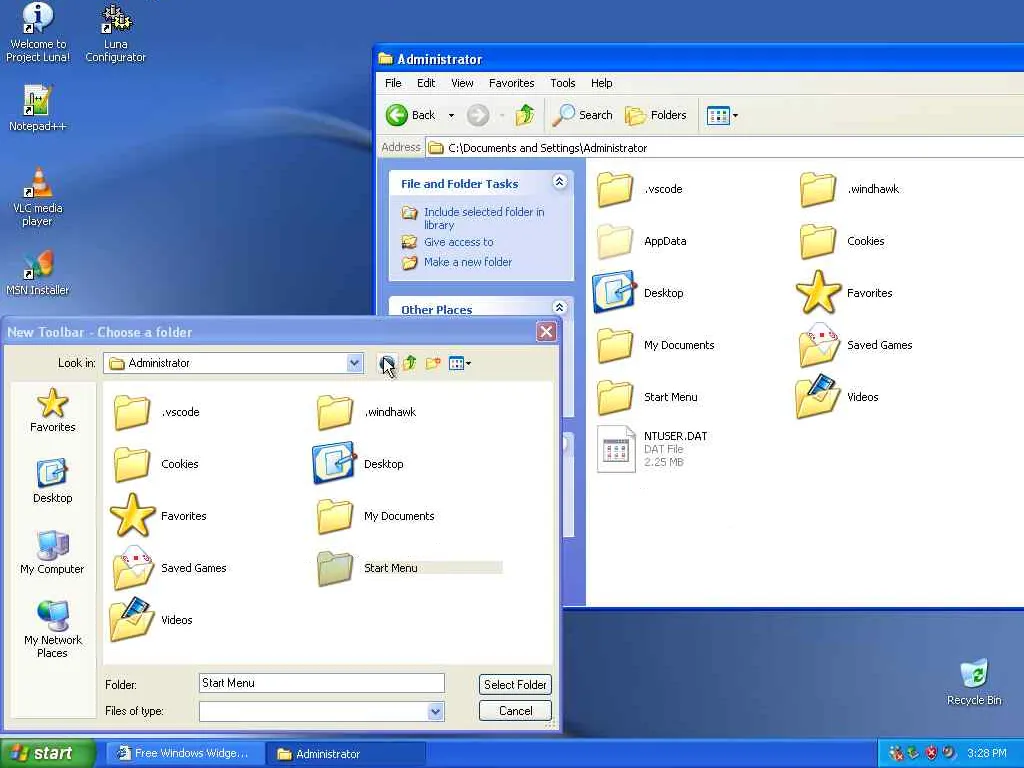
Task: Select the .windhawk folder in Explorer window
Action: pos(850,189)
